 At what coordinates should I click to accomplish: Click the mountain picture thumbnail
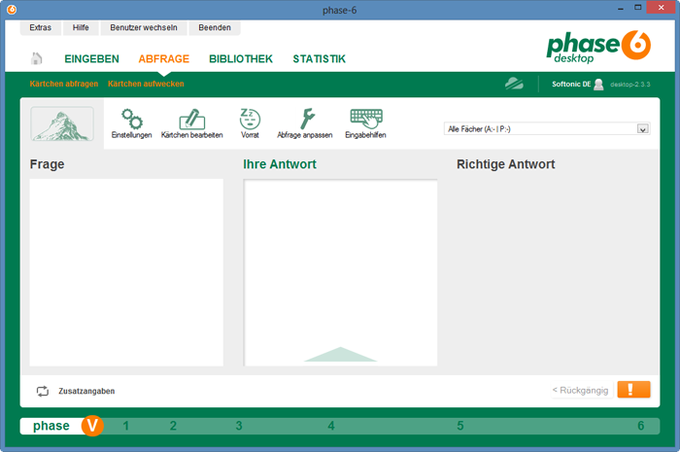pos(62,124)
